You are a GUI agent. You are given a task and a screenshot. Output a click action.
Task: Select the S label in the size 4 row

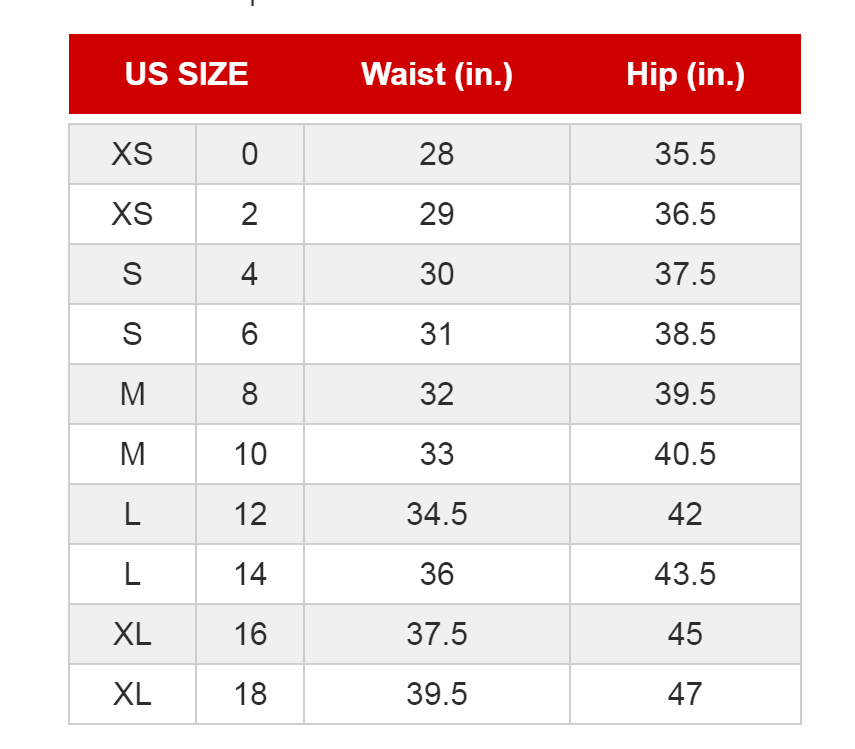[x=132, y=274]
